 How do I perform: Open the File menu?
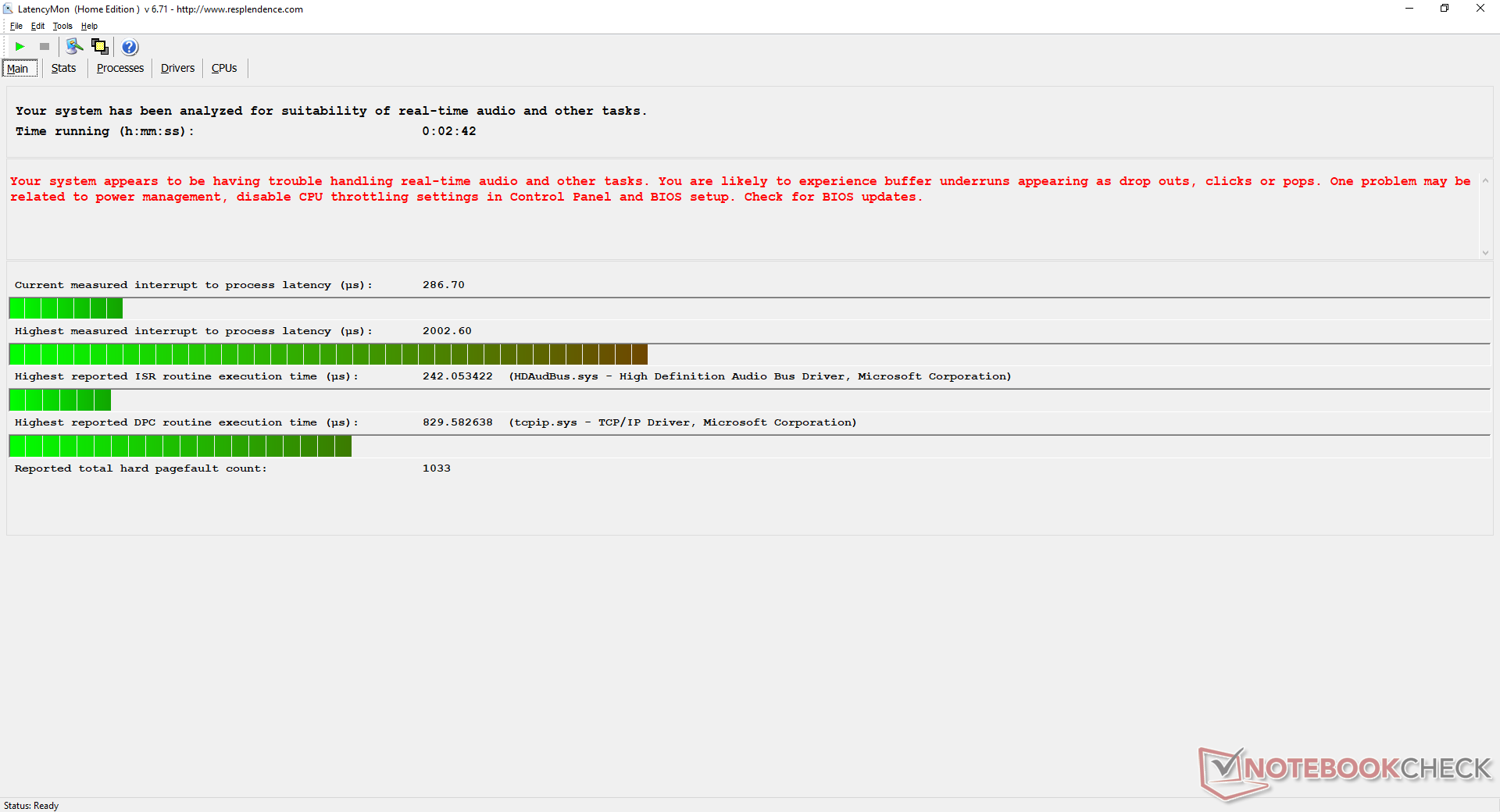[x=16, y=26]
